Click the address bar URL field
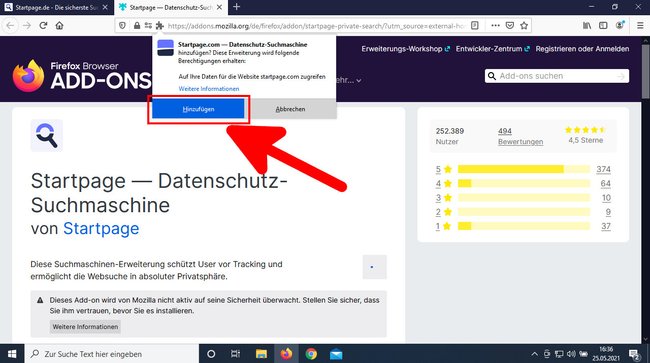The height and width of the screenshot is (363, 650). [x=316, y=26]
